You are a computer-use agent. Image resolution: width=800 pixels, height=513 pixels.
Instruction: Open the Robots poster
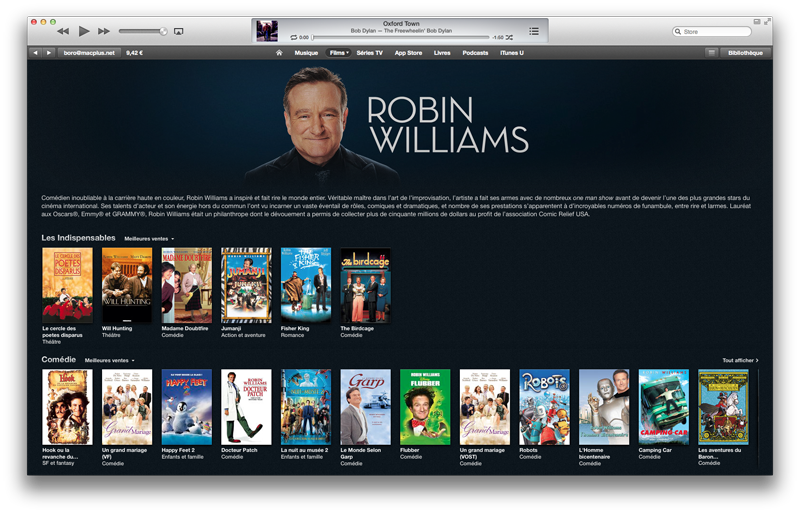[544, 407]
